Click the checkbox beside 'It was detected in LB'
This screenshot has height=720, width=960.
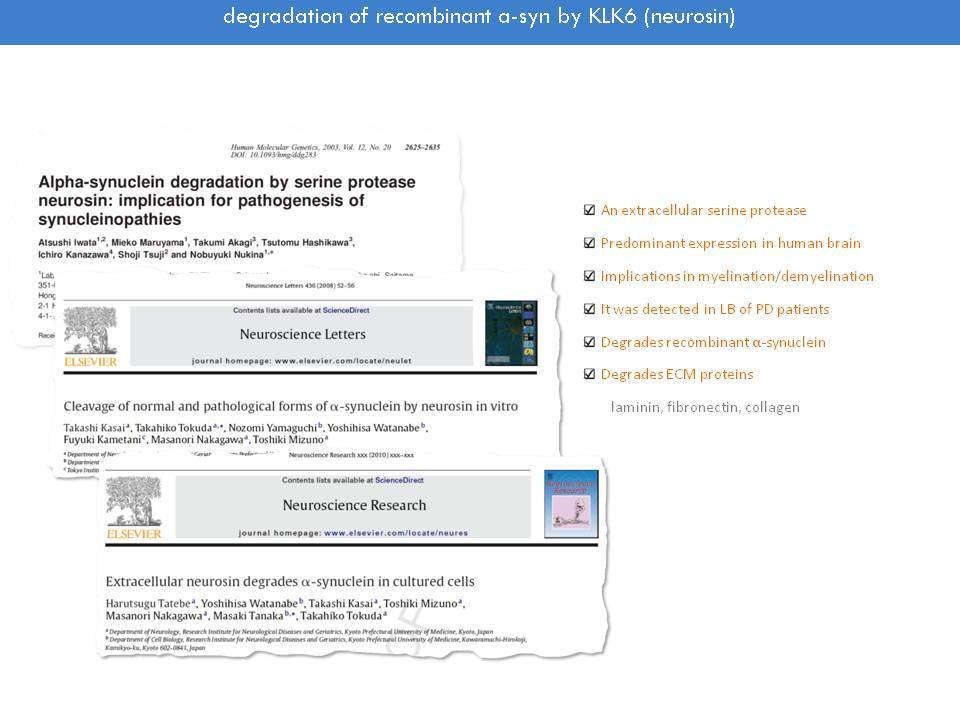point(589,309)
